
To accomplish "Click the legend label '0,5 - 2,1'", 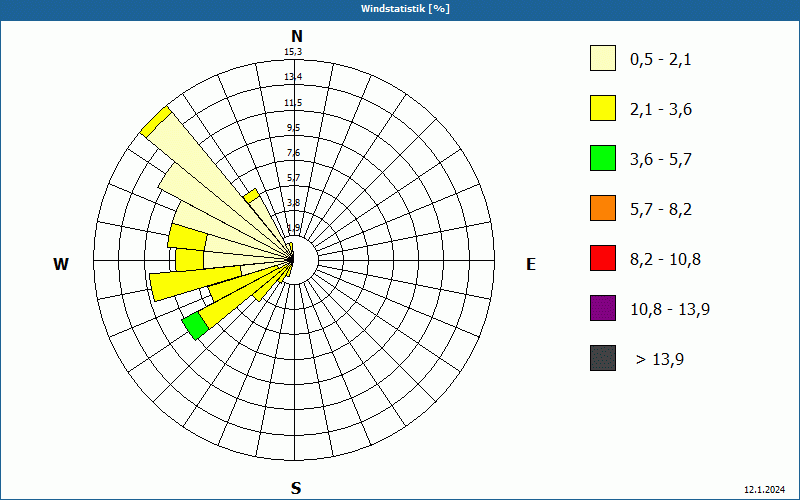I will [661, 60].
